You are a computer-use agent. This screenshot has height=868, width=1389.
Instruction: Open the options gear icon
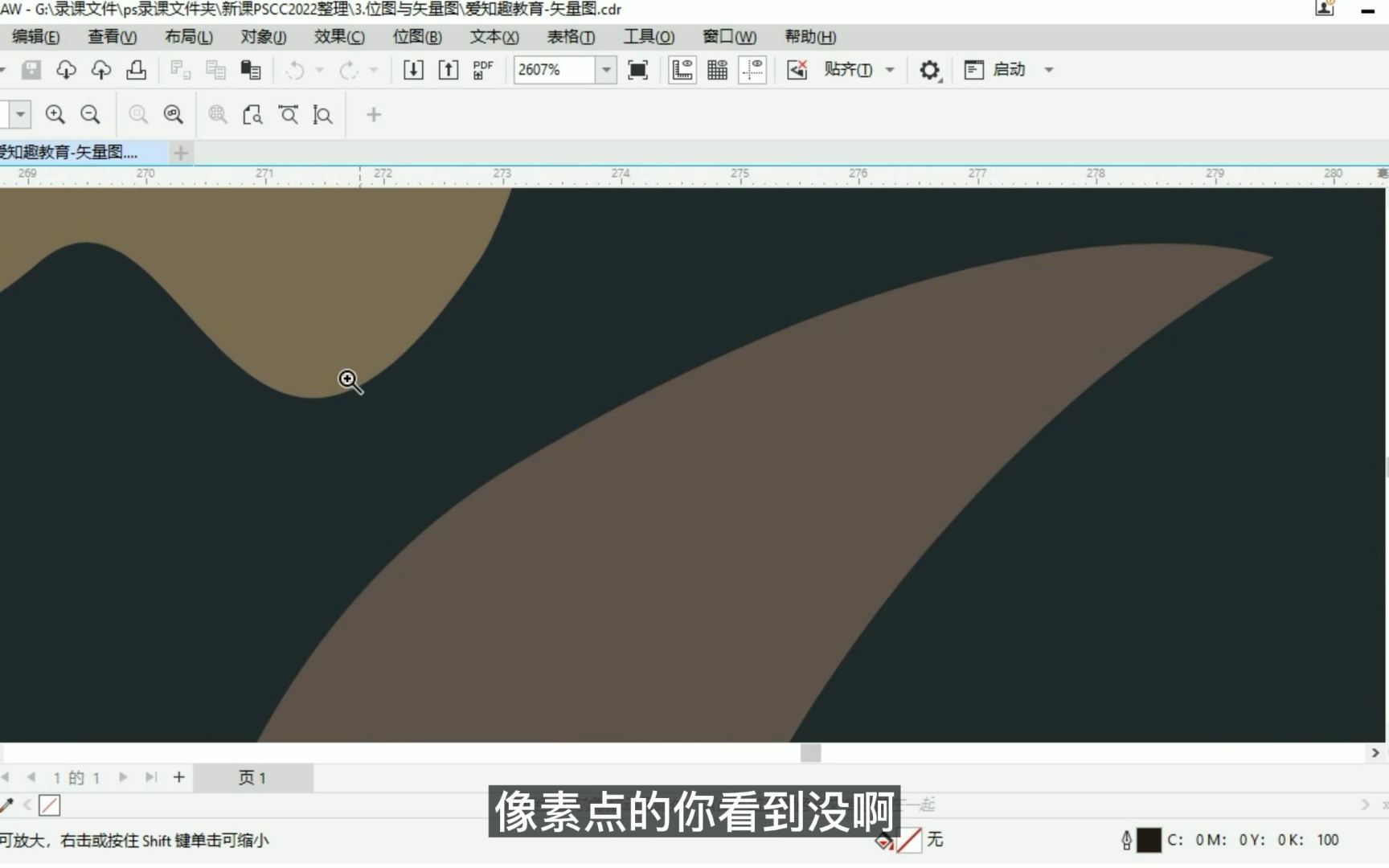click(929, 70)
